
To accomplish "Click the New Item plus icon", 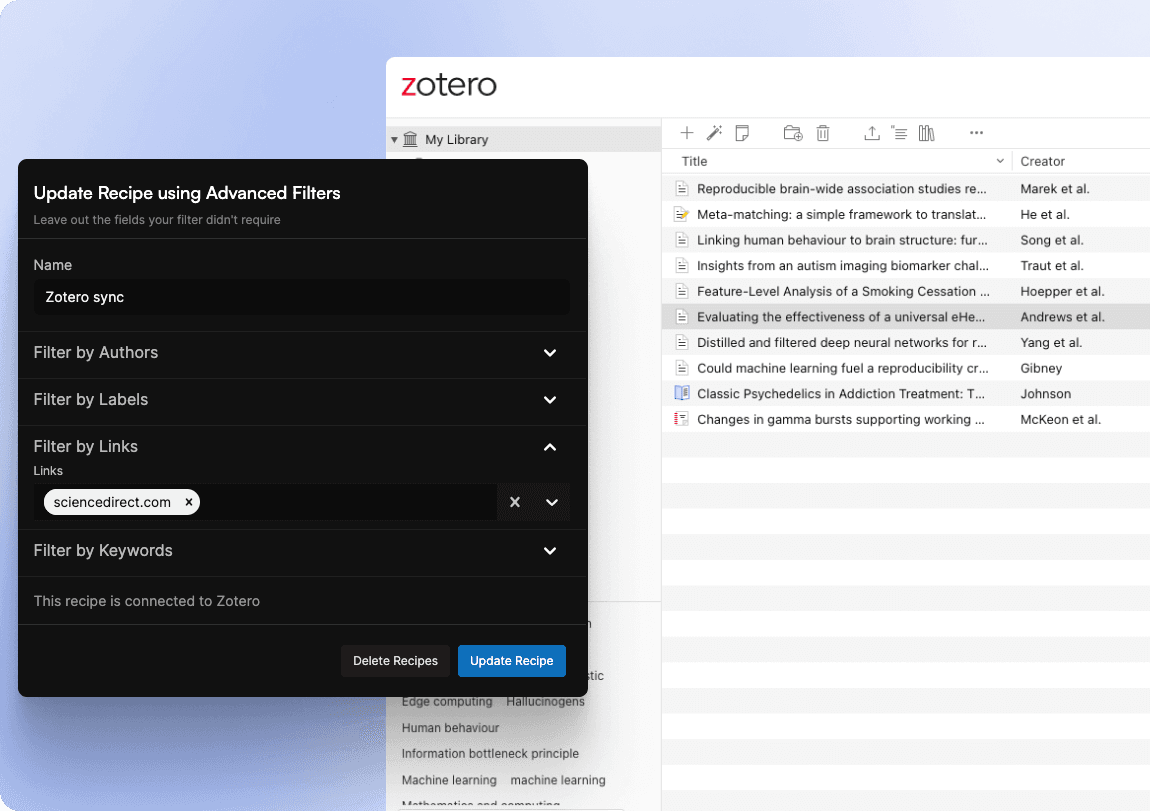I will 687,132.
